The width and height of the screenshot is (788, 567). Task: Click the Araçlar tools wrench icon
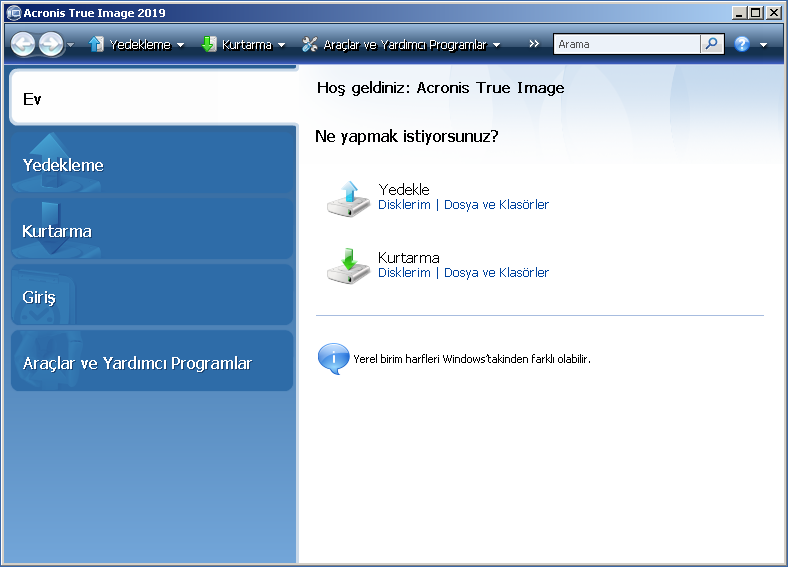point(310,44)
